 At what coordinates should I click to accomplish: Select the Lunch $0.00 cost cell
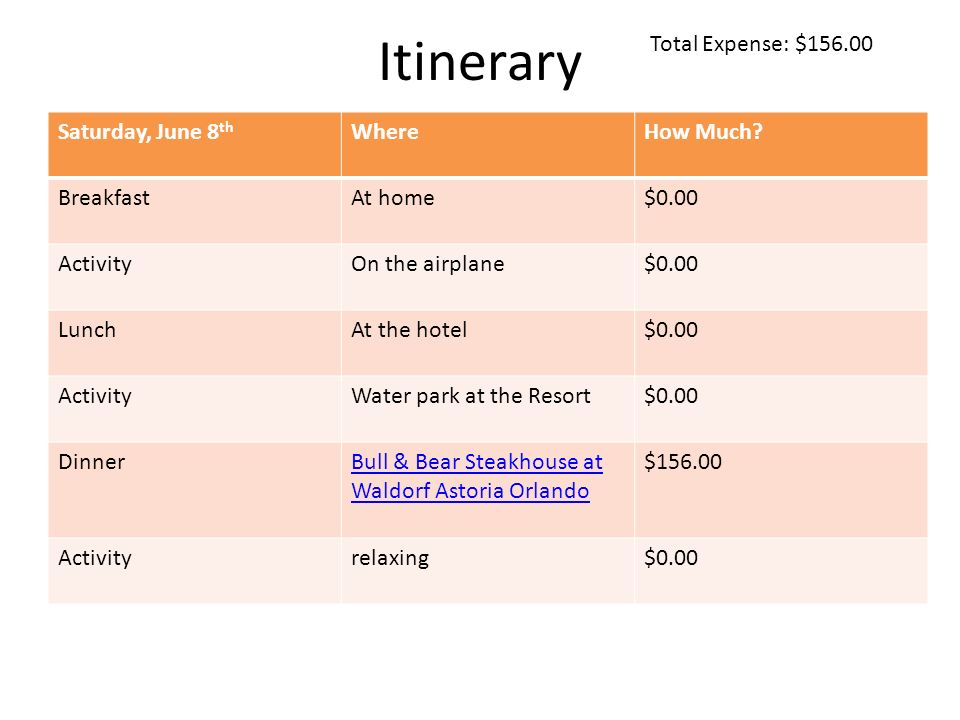(781, 342)
